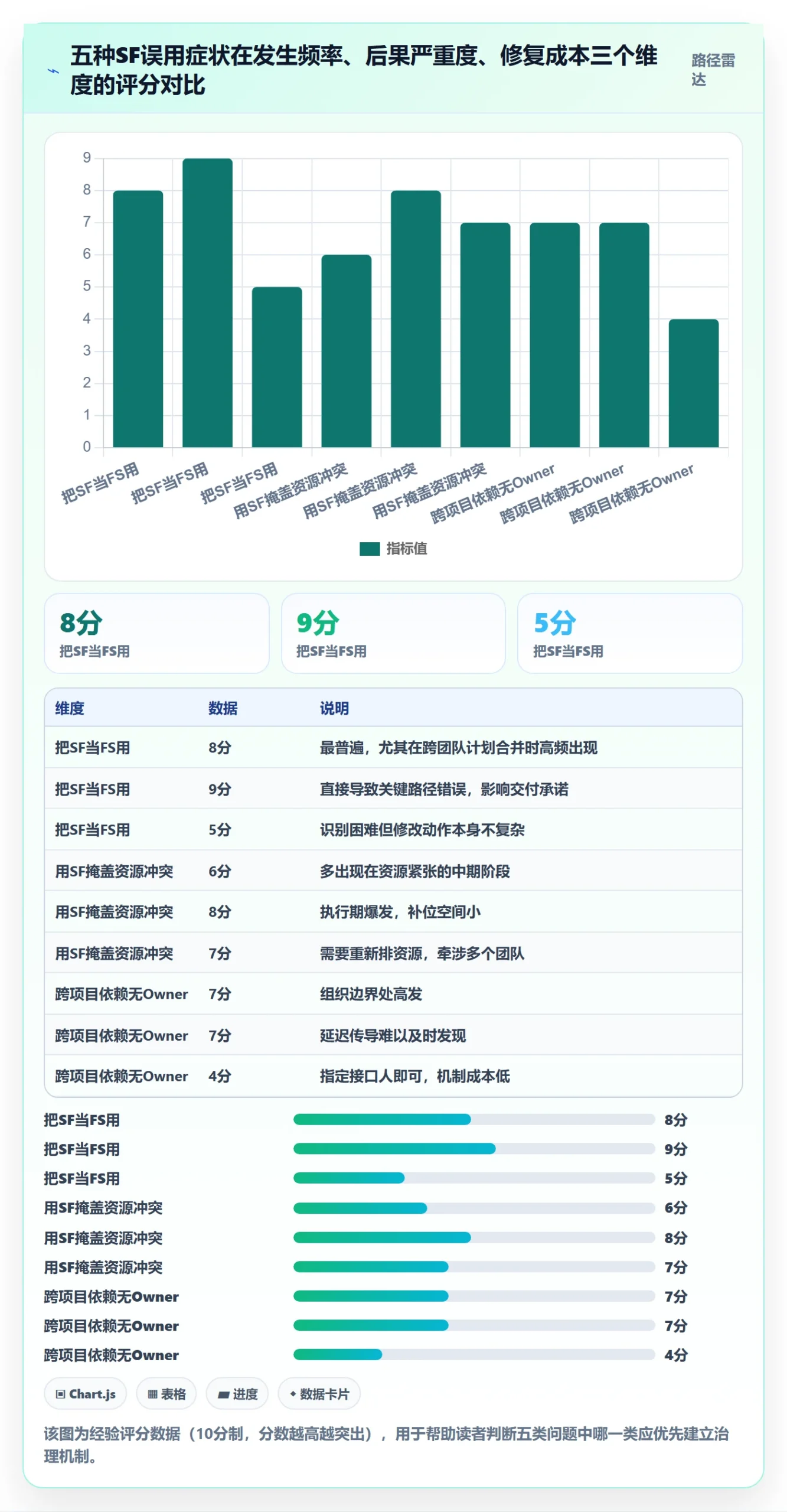Click the 维度 table column header
Viewport: 787px width, 1512px height.
click(x=70, y=708)
